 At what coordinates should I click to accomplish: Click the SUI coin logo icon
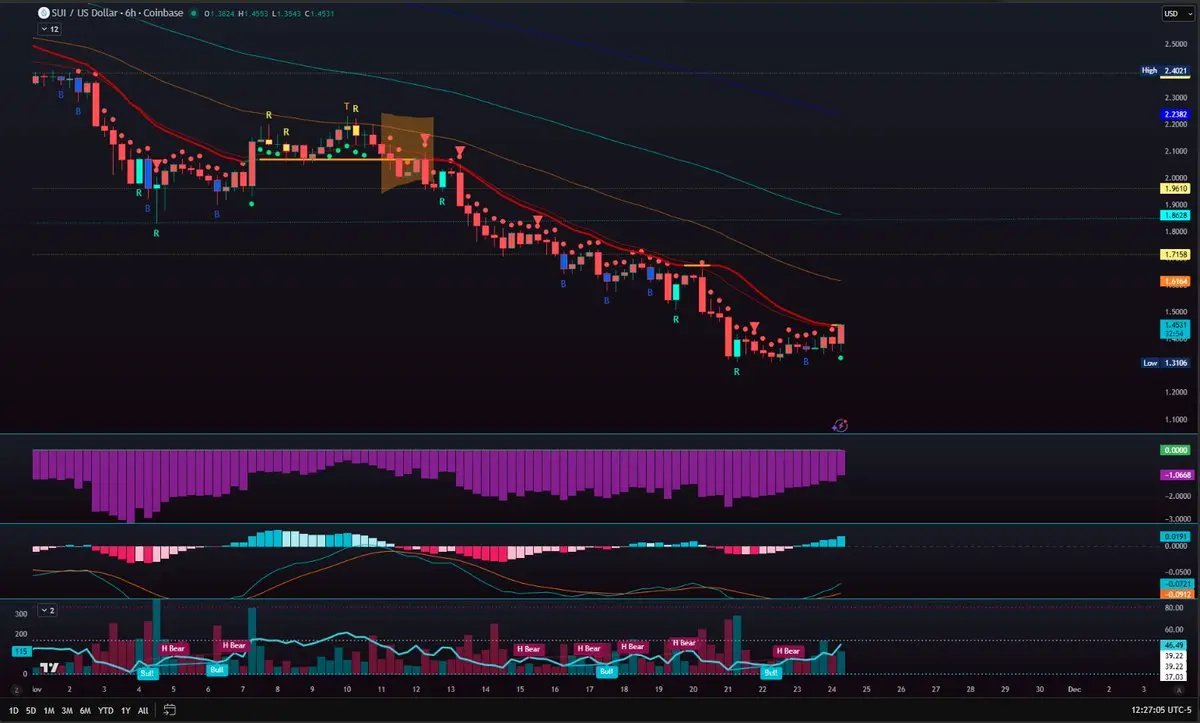pyautogui.click(x=43, y=13)
